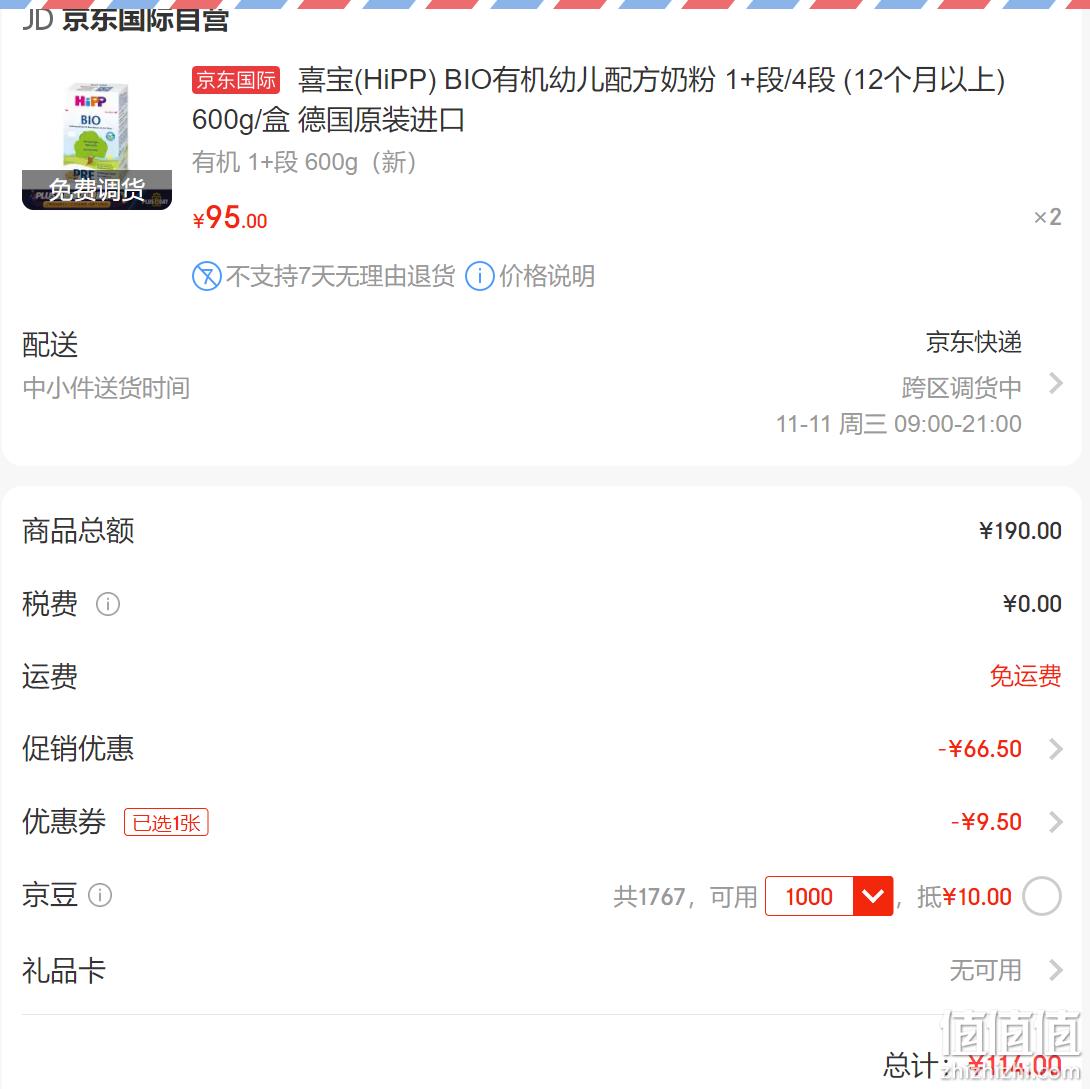
Task: Expand the delivery time options chevron
Action: [1055, 383]
